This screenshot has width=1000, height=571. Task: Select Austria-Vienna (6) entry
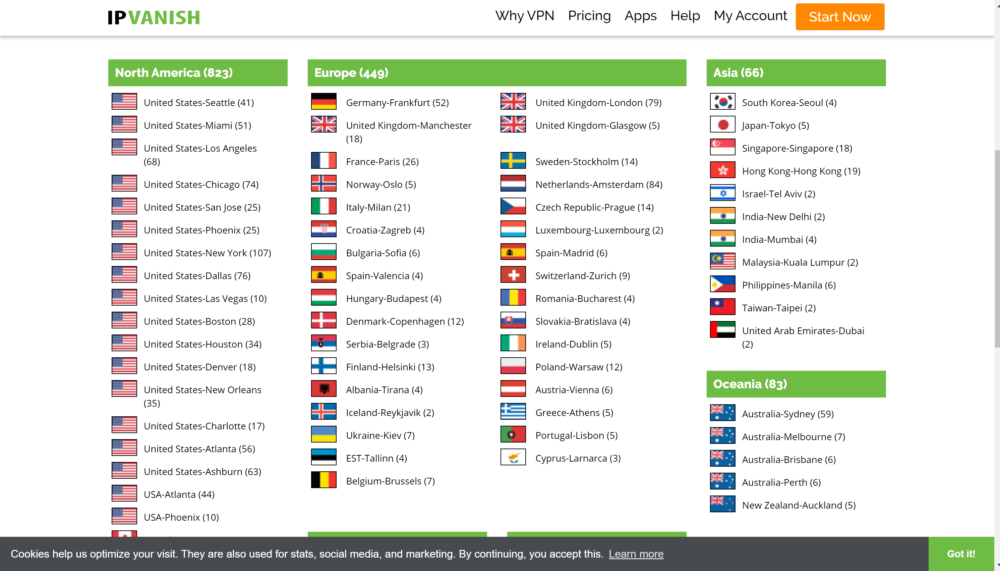point(573,390)
